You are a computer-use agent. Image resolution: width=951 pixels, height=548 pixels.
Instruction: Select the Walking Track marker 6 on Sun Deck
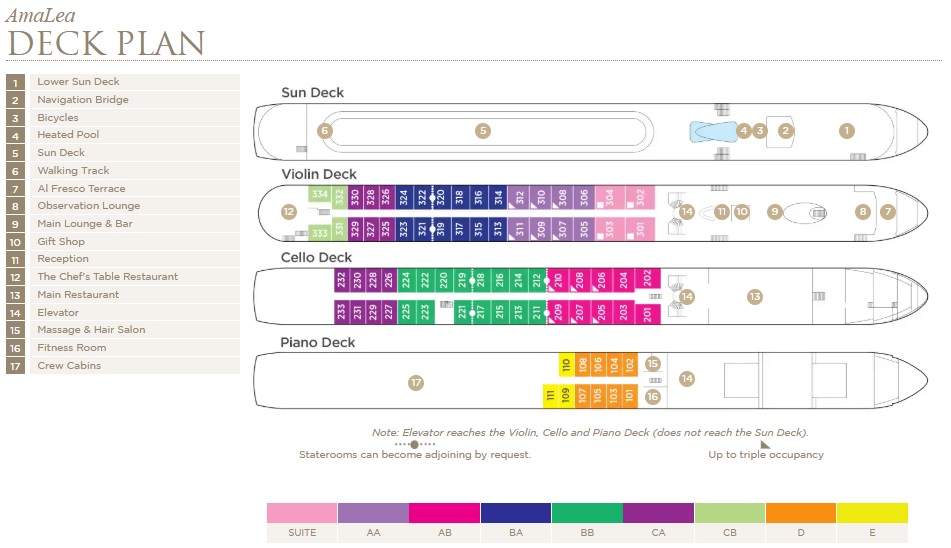pyautogui.click(x=324, y=130)
